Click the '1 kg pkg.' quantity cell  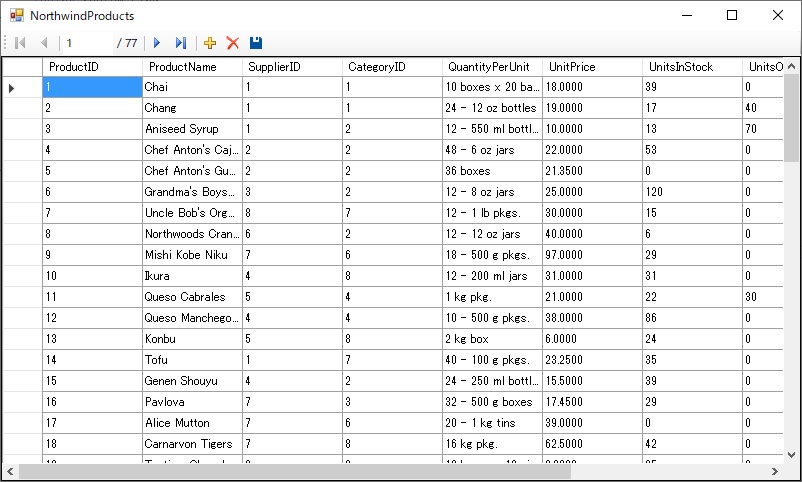click(492, 297)
